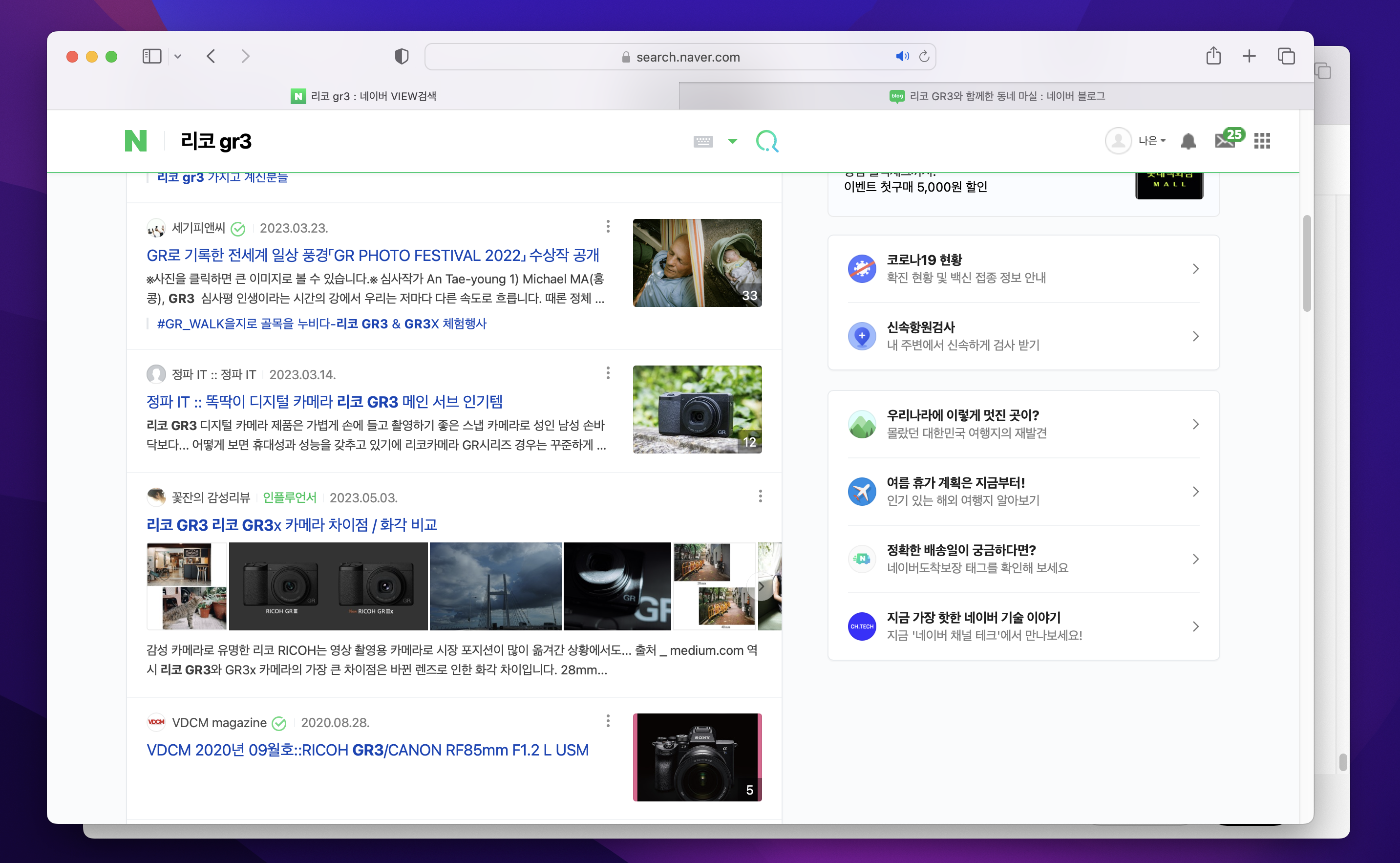The height and width of the screenshot is (863, 1400).
Task: Click the CH.TECH channel icon
Action: [x=862, y=626]
